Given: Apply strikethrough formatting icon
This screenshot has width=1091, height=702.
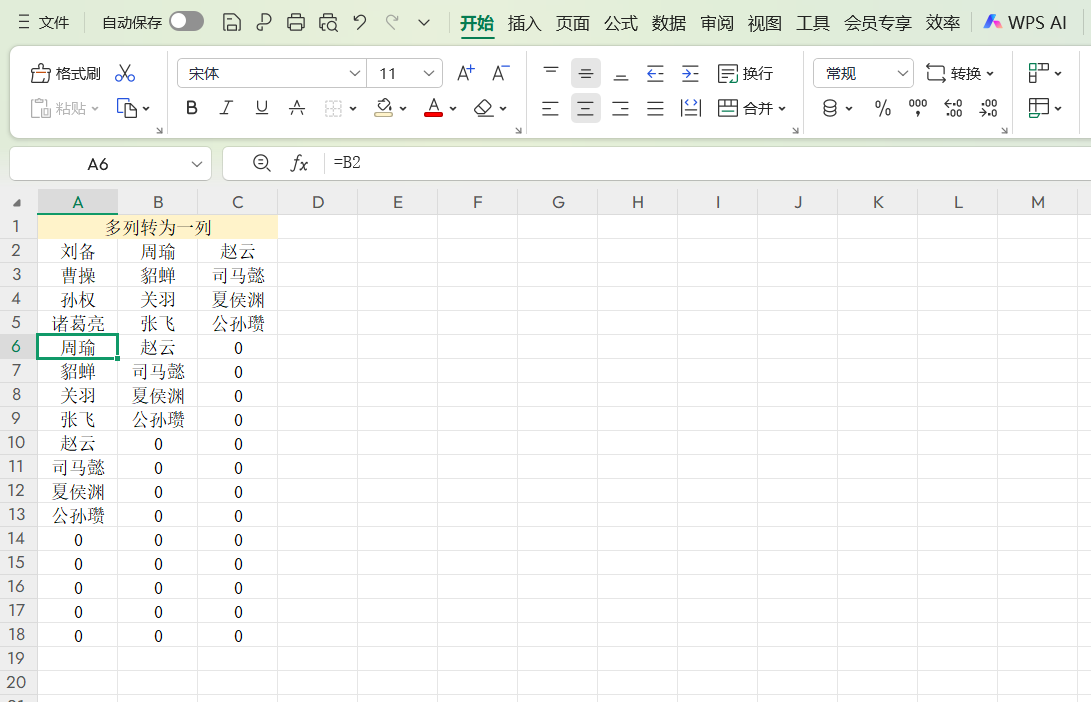Looking at the screenshot, I should 296,108.
